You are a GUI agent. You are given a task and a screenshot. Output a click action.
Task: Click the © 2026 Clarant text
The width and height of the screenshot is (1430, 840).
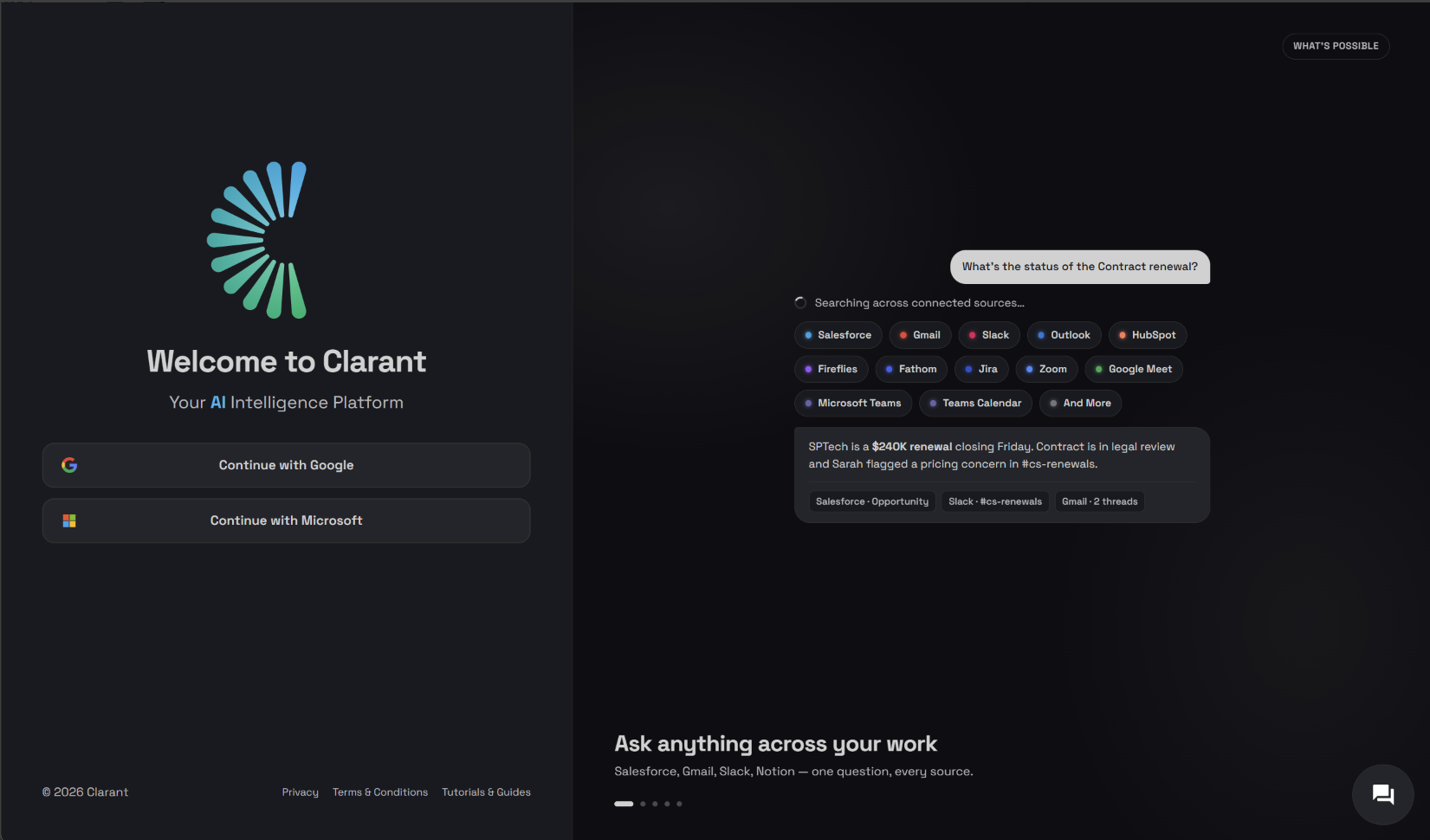click(85, 792)
